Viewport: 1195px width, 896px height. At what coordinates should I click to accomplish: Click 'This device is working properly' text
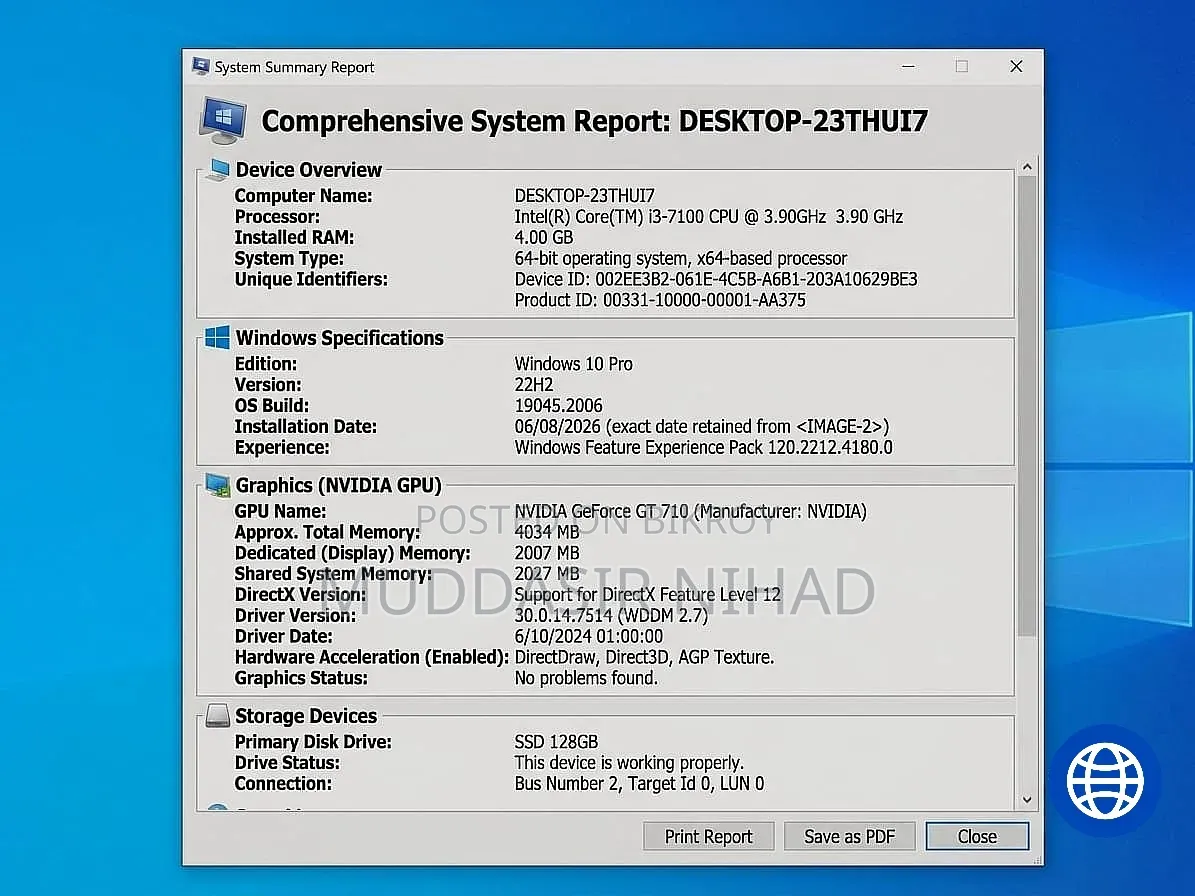tap(629, 763)
